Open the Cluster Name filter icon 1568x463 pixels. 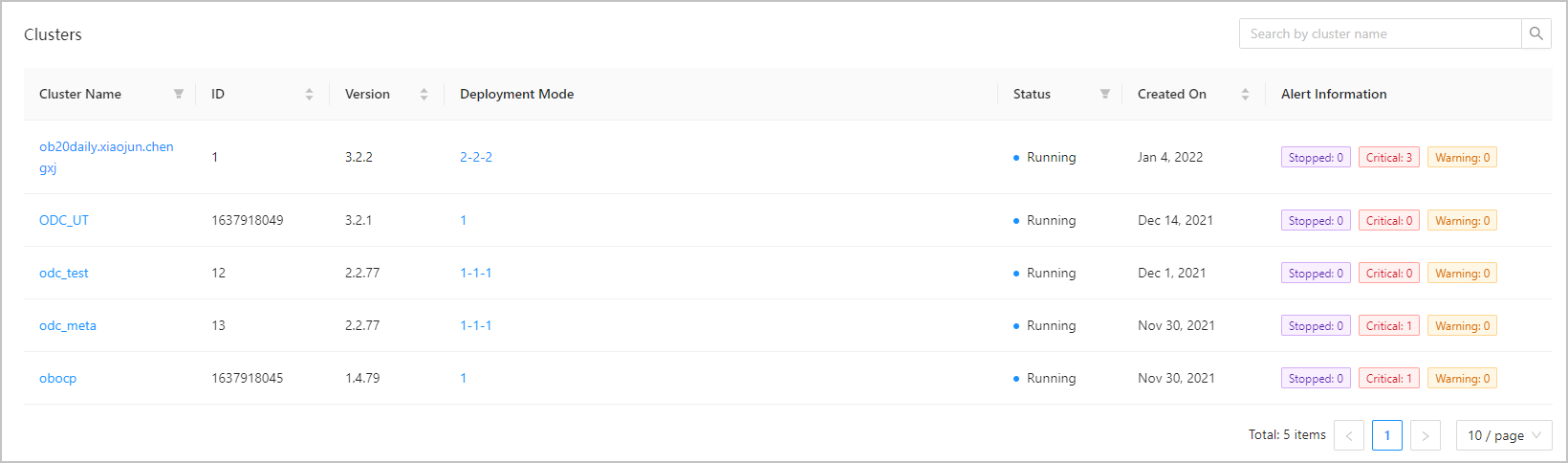pyautogui.click(x=178, y=94)
